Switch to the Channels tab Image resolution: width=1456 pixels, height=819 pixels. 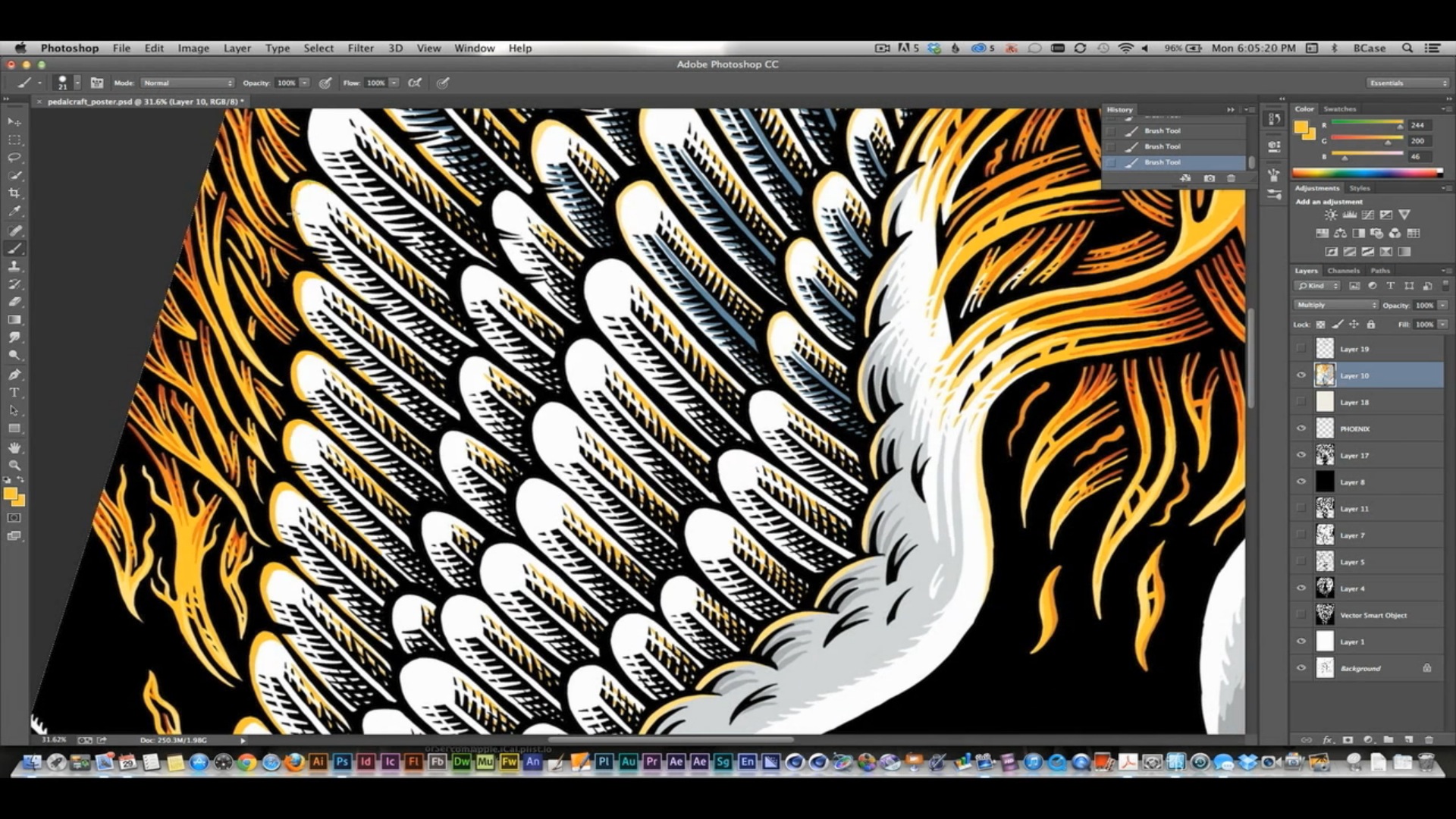[1343, 271]
